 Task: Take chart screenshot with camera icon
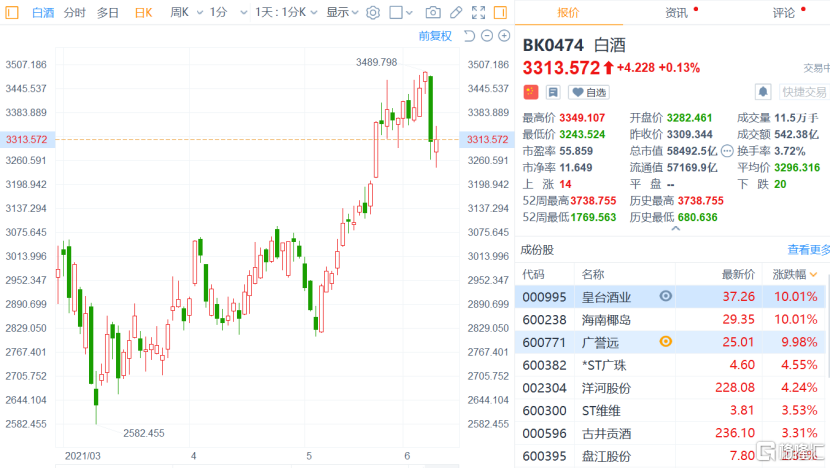pos(433,12)
